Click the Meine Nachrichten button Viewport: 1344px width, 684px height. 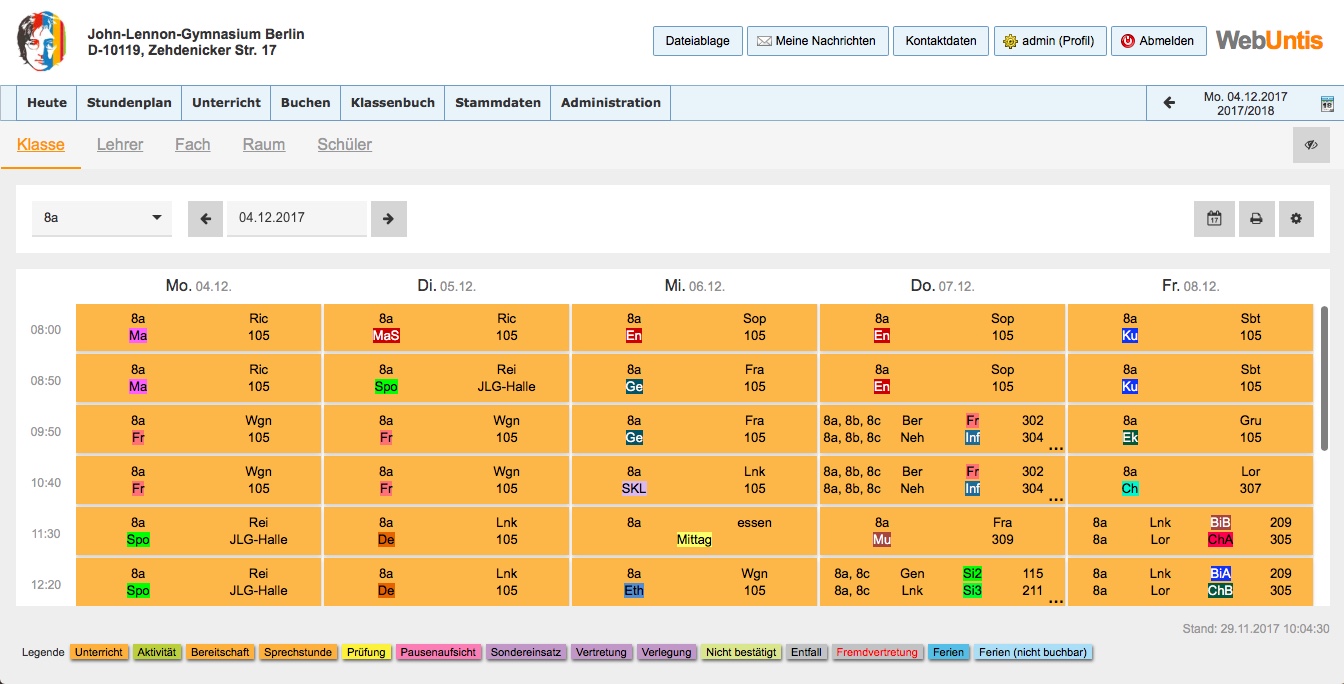pyautogui.click(x=816, y=41)
